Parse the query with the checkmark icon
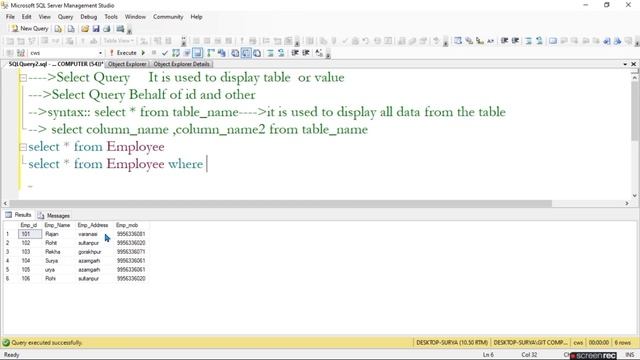The width and height of the screenshot is (640, 360). [x=164, y=53]
